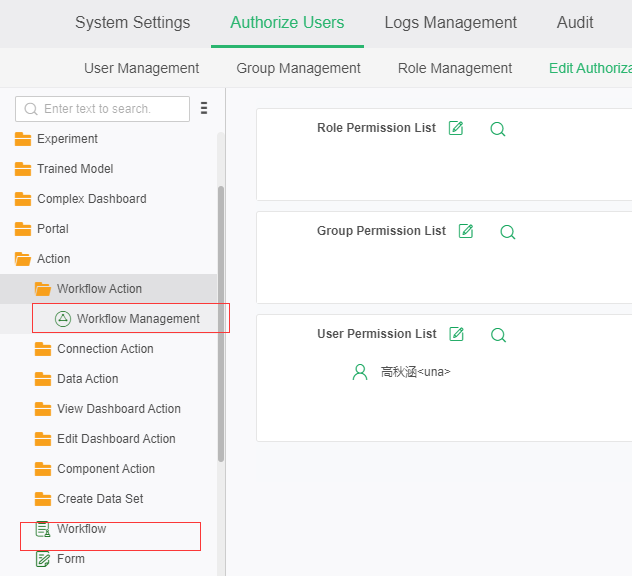Open Group Management sub-tab
The width and height of the screenshot is (632, 576).
pyautogui.click(x=298, y=68)
